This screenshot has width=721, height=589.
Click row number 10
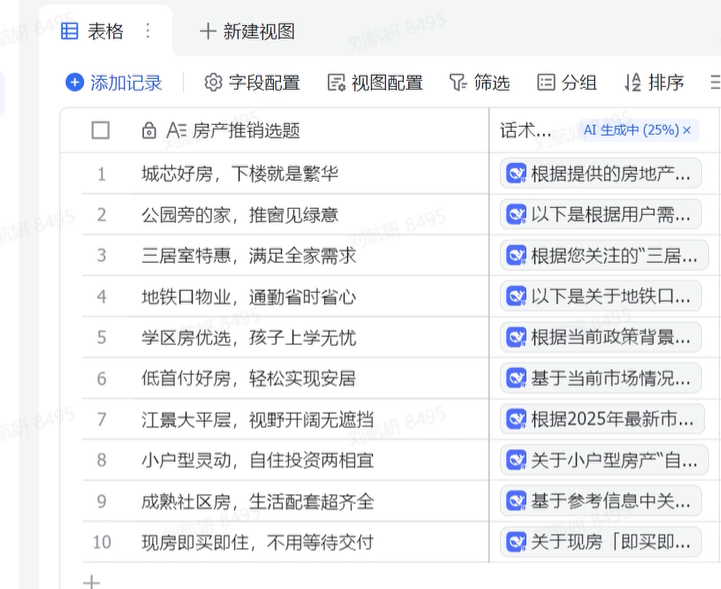102,542
